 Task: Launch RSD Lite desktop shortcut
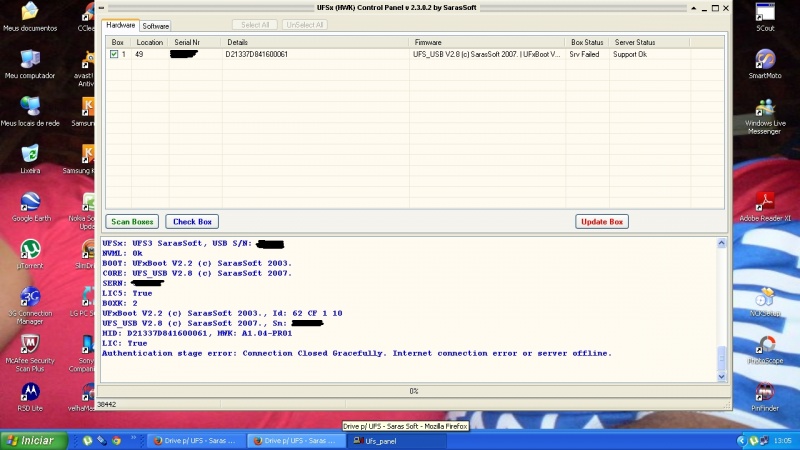(30, 397)
